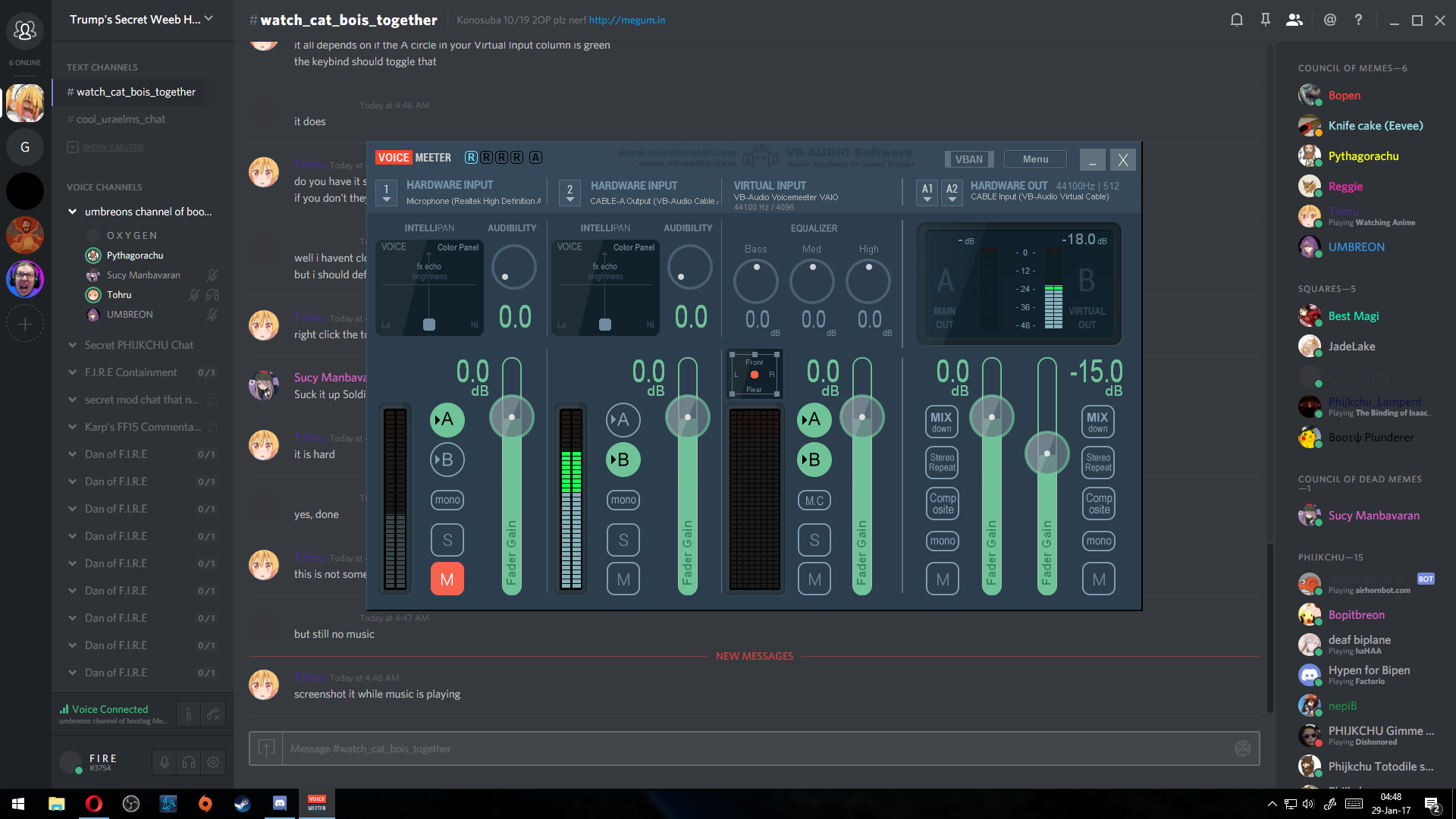Click the VBAN button in Voicemeeter

pos(969,159)
